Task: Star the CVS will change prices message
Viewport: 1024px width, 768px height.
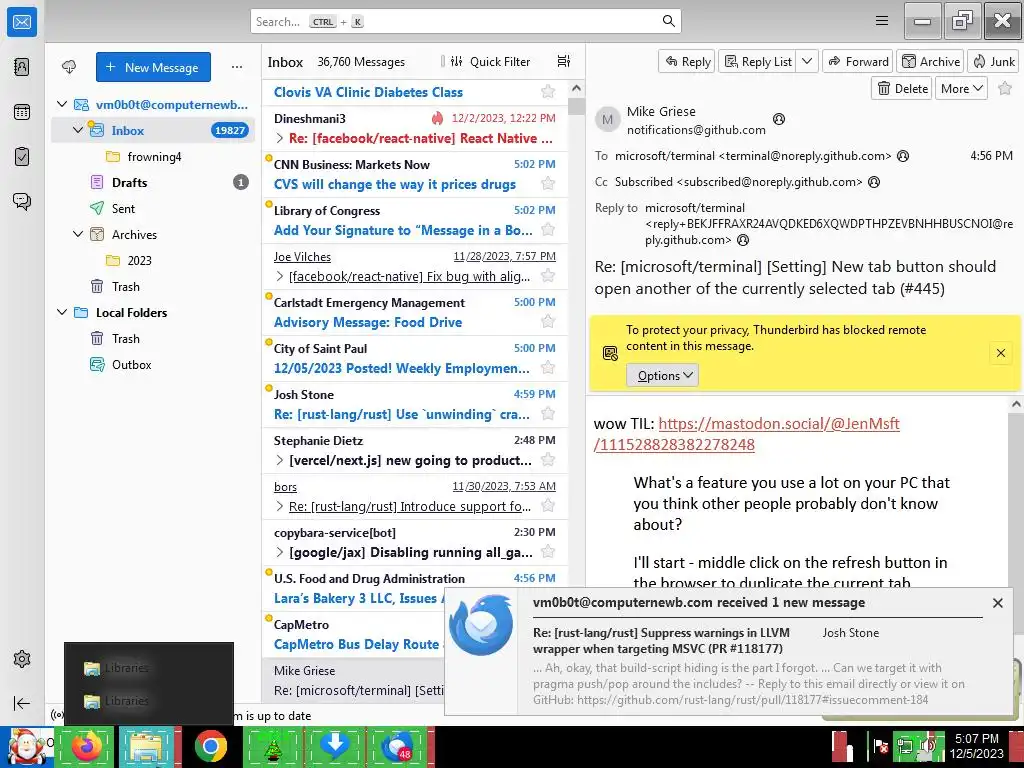Action: tap(548, 184)
